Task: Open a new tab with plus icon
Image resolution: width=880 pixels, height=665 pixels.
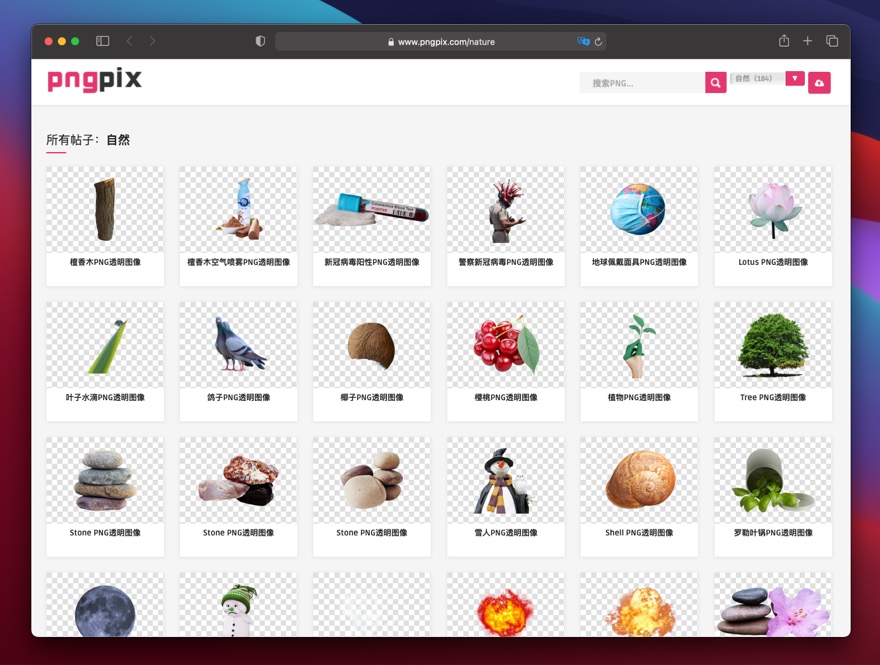Action: pos(808,40)
